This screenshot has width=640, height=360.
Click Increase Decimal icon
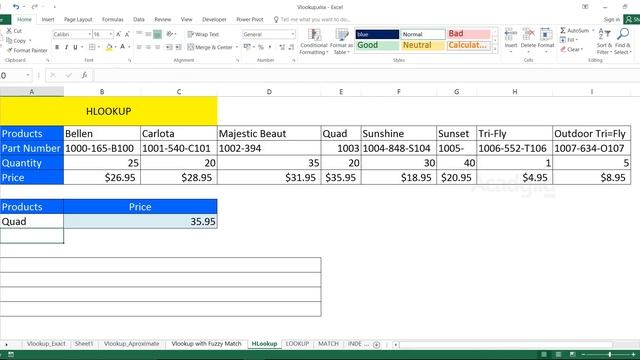[282, 47]
